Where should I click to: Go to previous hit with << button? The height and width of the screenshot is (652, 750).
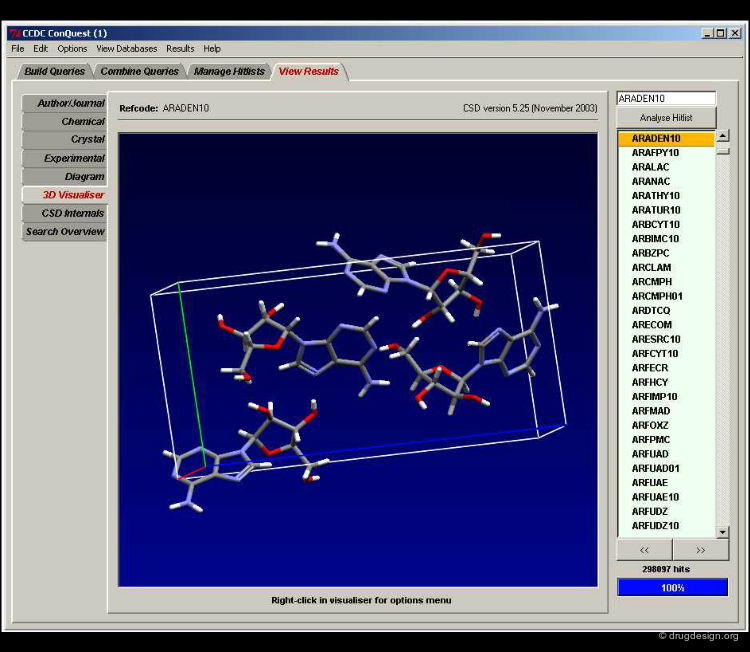click(644, 550)
